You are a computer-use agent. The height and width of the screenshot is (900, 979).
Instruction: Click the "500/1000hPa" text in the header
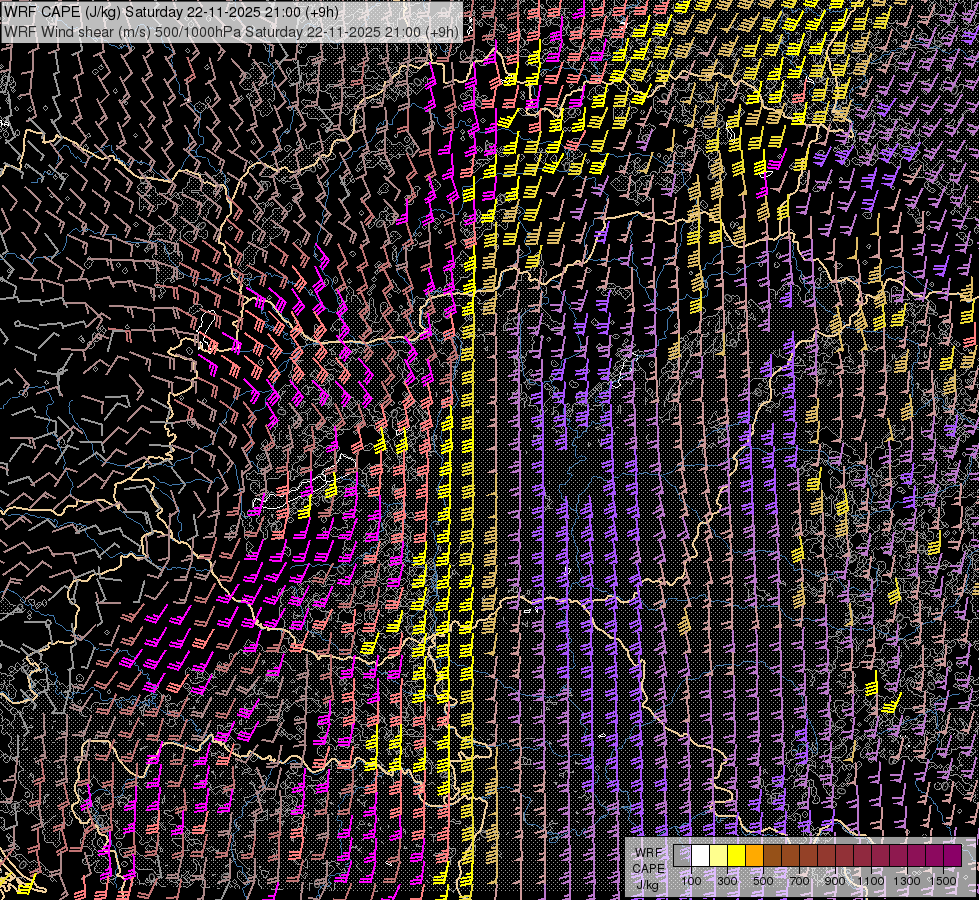click(195, 31)
